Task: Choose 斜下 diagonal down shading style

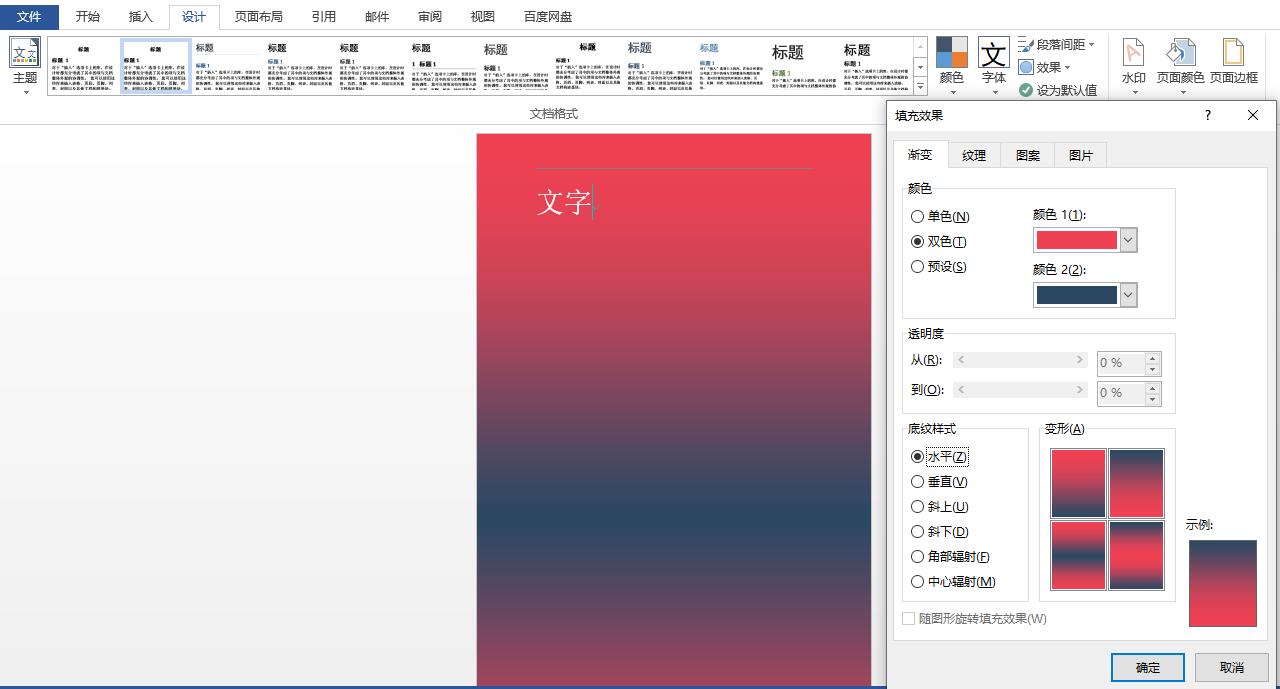Action: [x=939, y=531]
